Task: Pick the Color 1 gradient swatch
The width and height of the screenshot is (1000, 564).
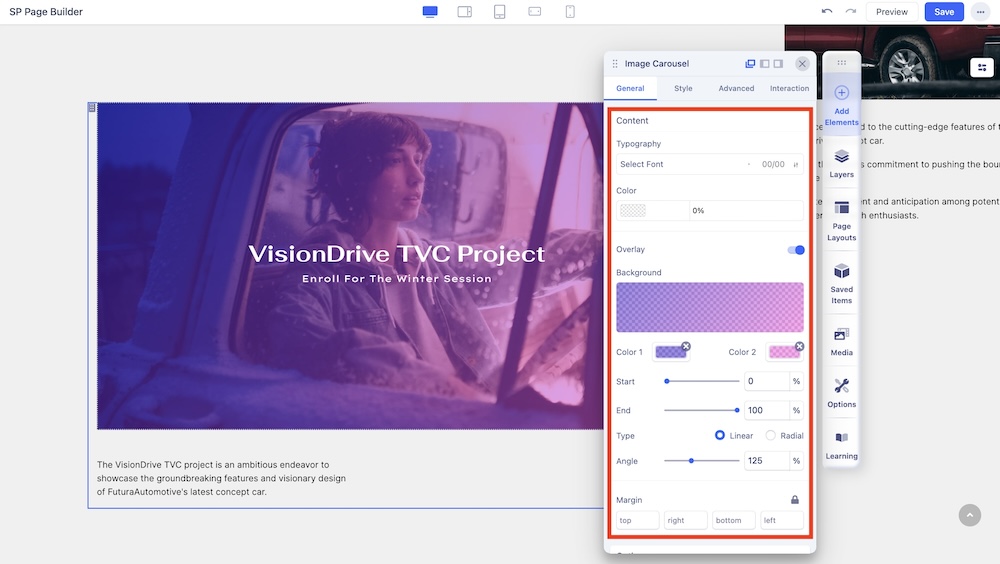Action: 669,352
